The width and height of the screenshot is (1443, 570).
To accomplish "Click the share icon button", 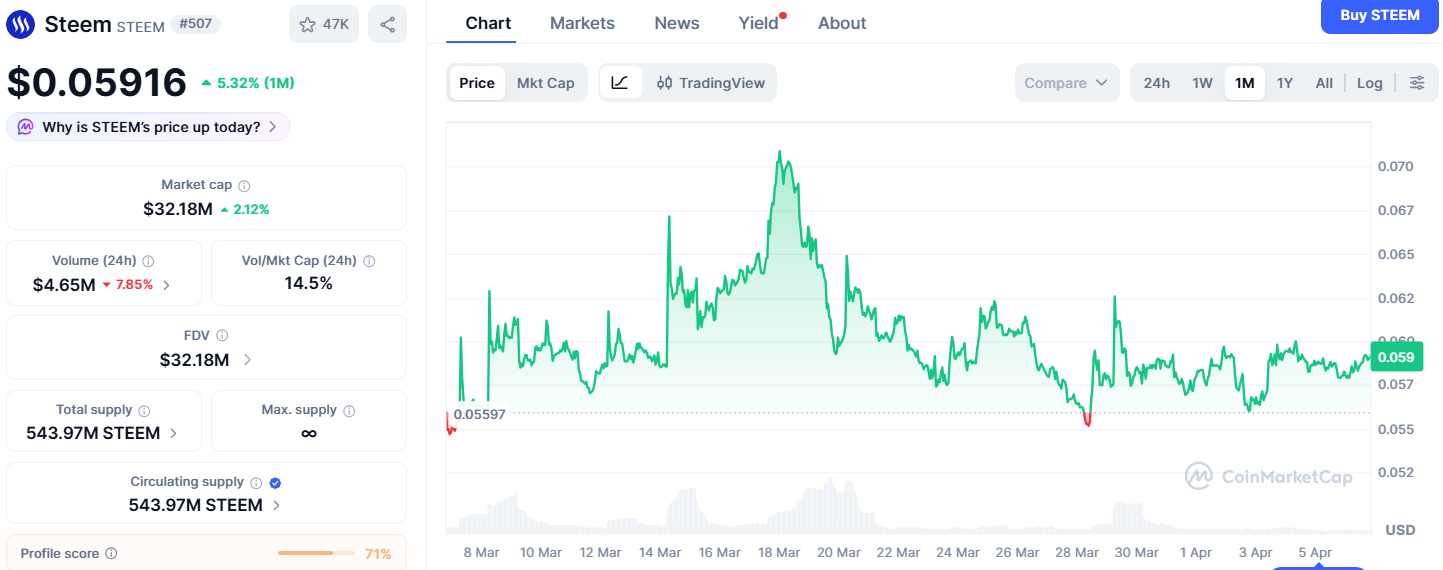I will (387, 24).
